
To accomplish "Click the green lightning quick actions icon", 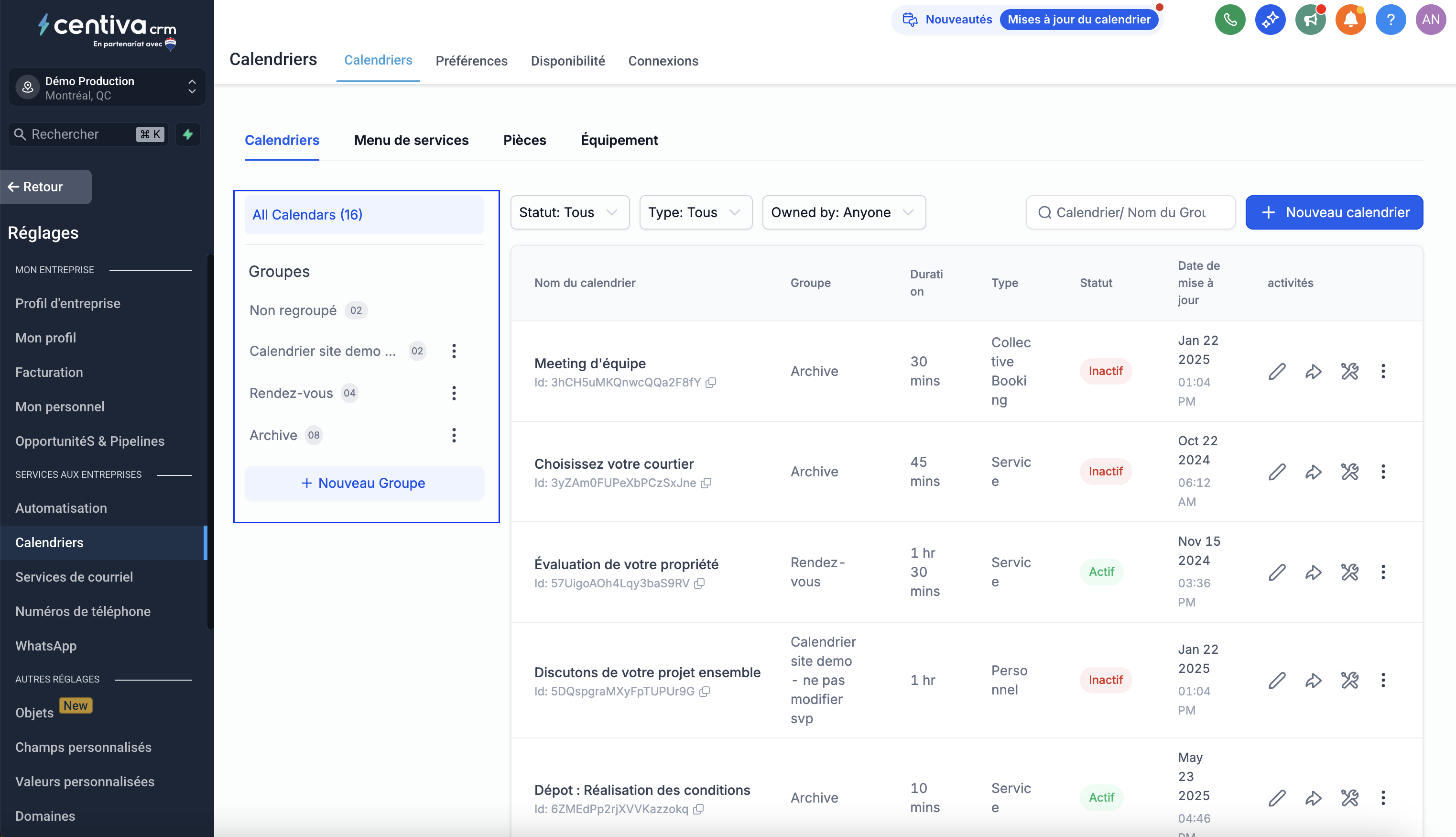I will [x=188, y=134].
